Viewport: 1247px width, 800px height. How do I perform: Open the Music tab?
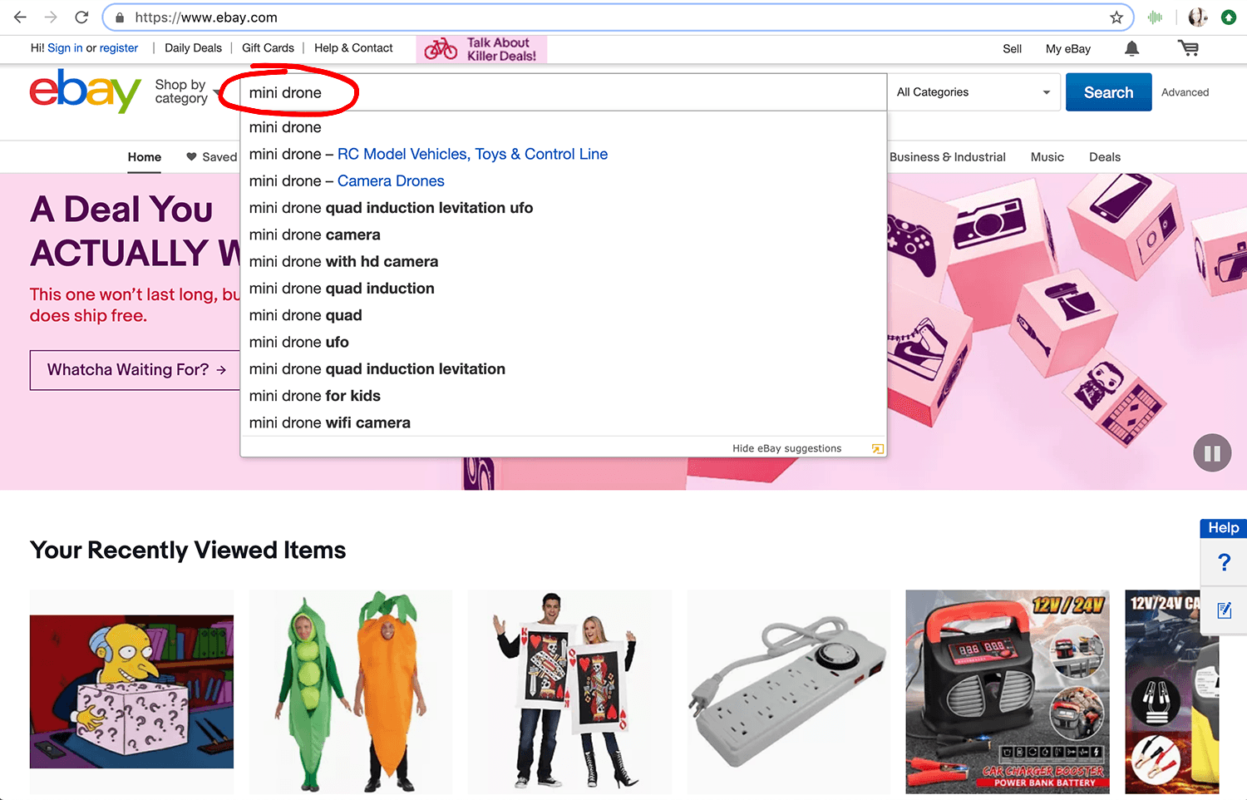(x=1047, y=157)
